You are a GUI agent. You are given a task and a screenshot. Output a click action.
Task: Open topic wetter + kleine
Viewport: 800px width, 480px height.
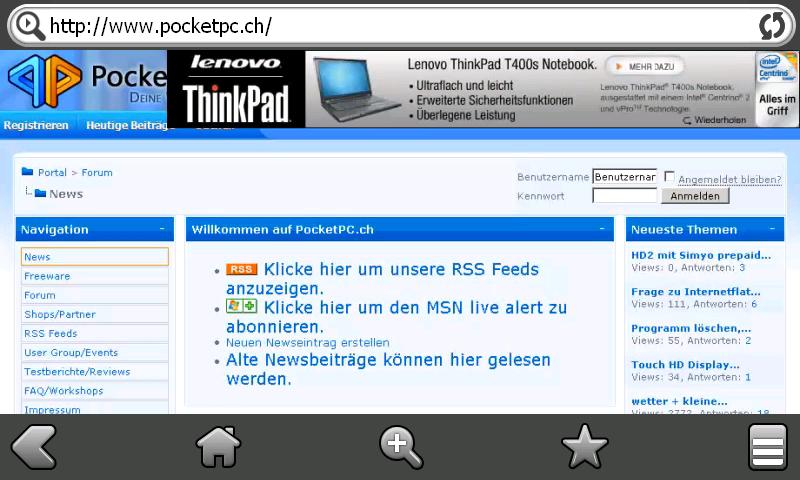679,401
